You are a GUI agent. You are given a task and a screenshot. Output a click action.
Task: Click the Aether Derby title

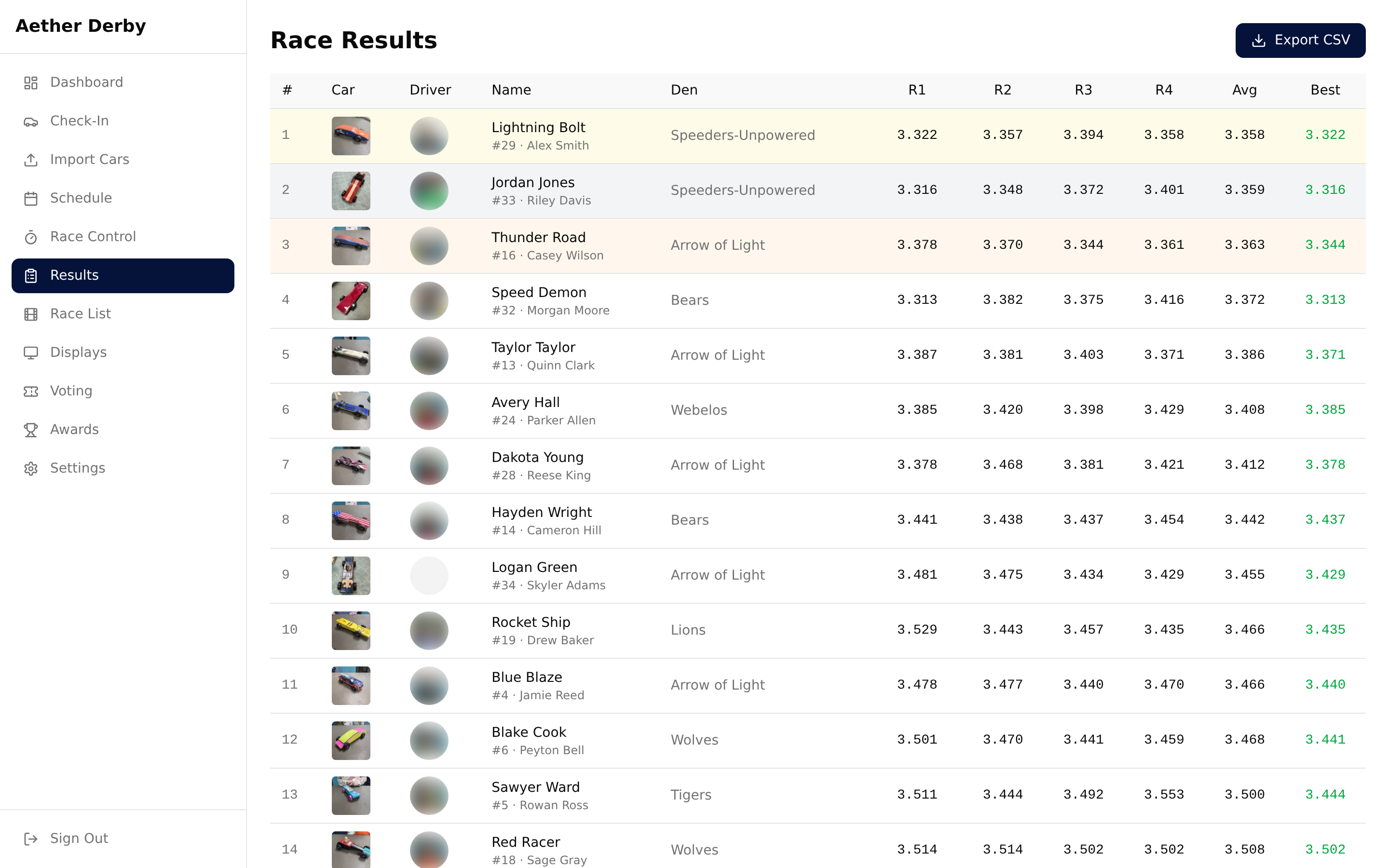[x=81, y=25]
